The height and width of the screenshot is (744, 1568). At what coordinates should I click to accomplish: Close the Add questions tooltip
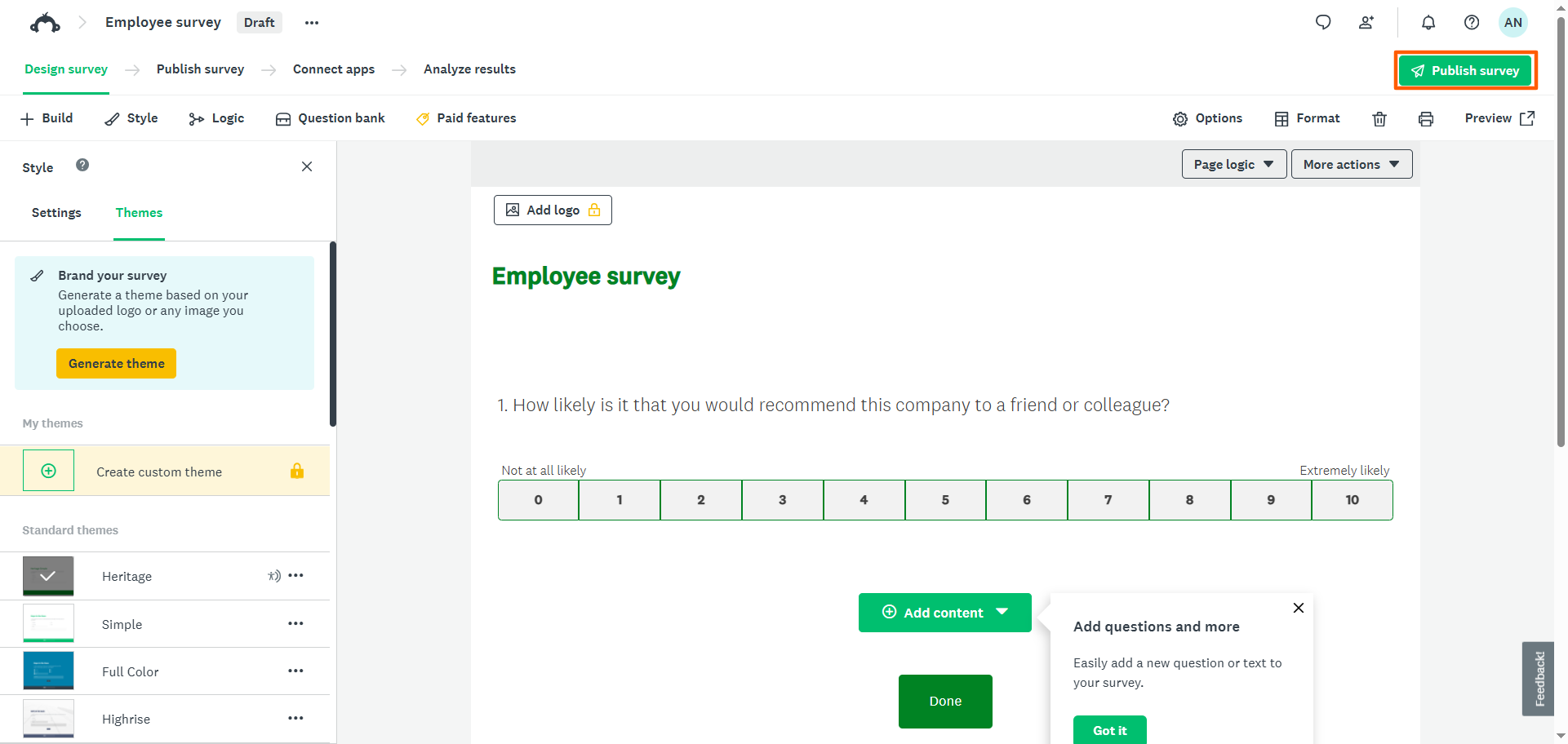1299,608
